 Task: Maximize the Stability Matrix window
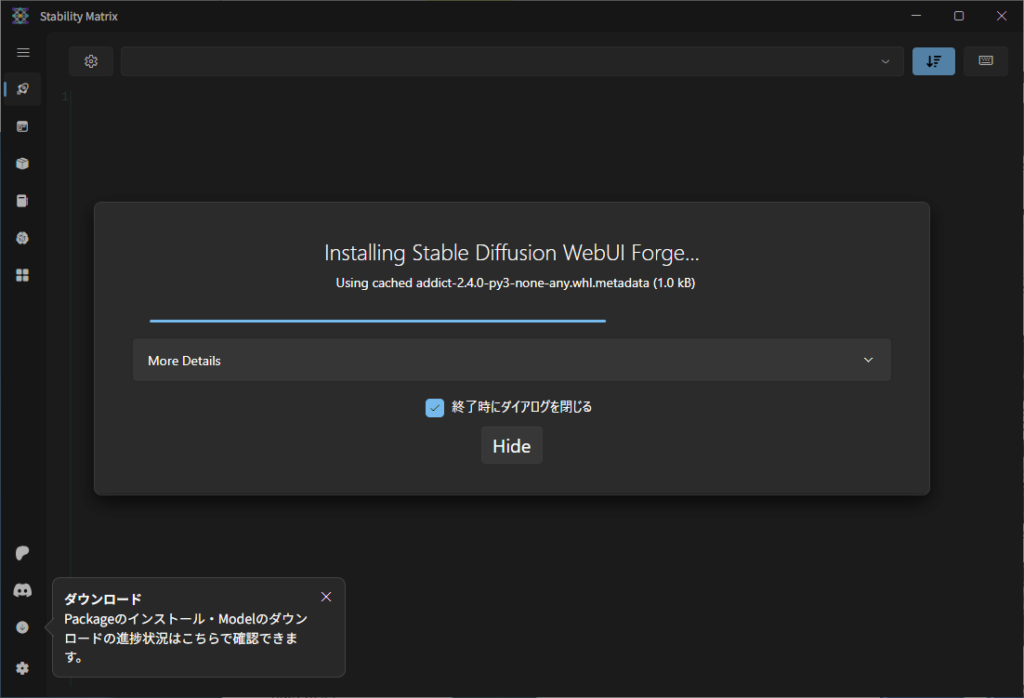coord(959,16)
